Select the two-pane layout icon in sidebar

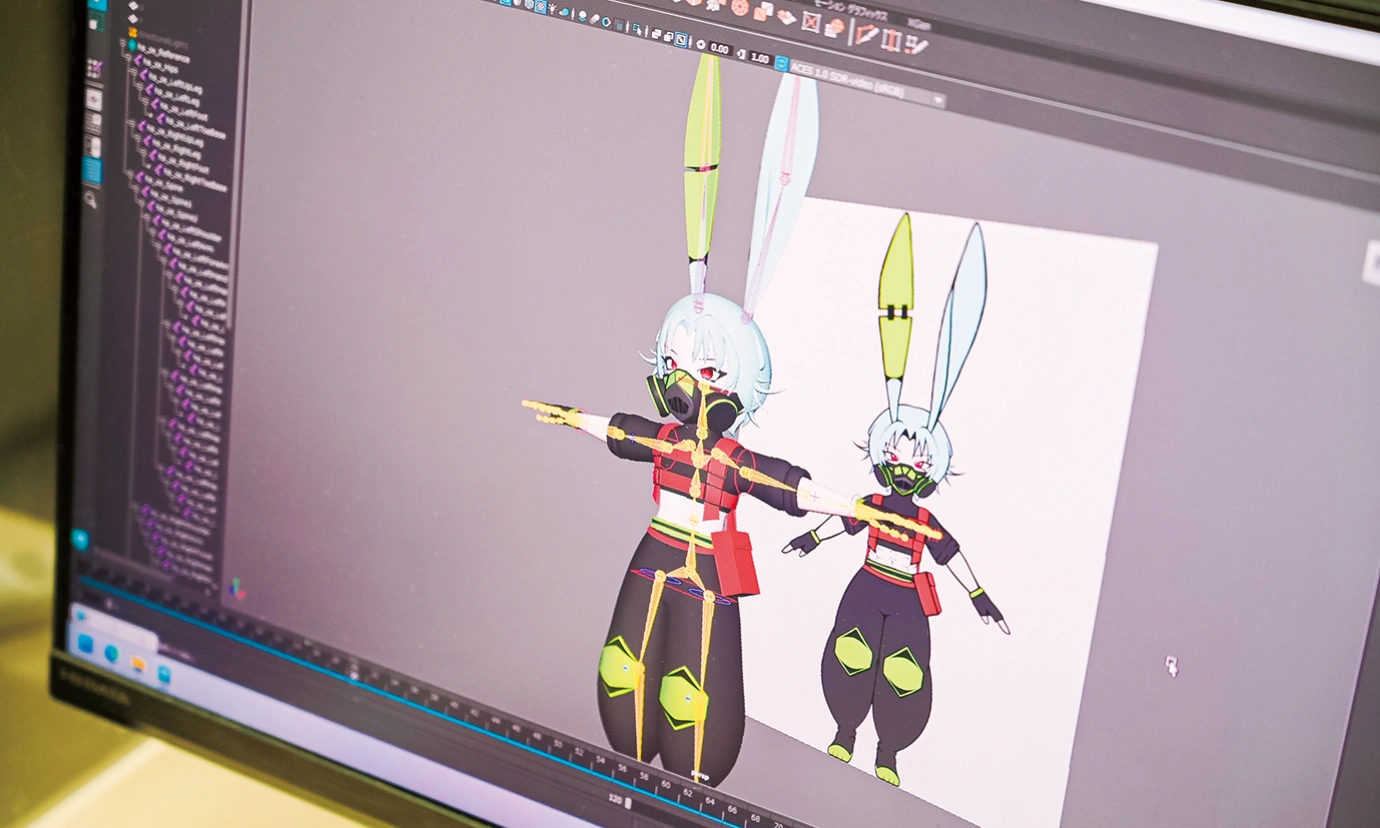pos(93,147)
